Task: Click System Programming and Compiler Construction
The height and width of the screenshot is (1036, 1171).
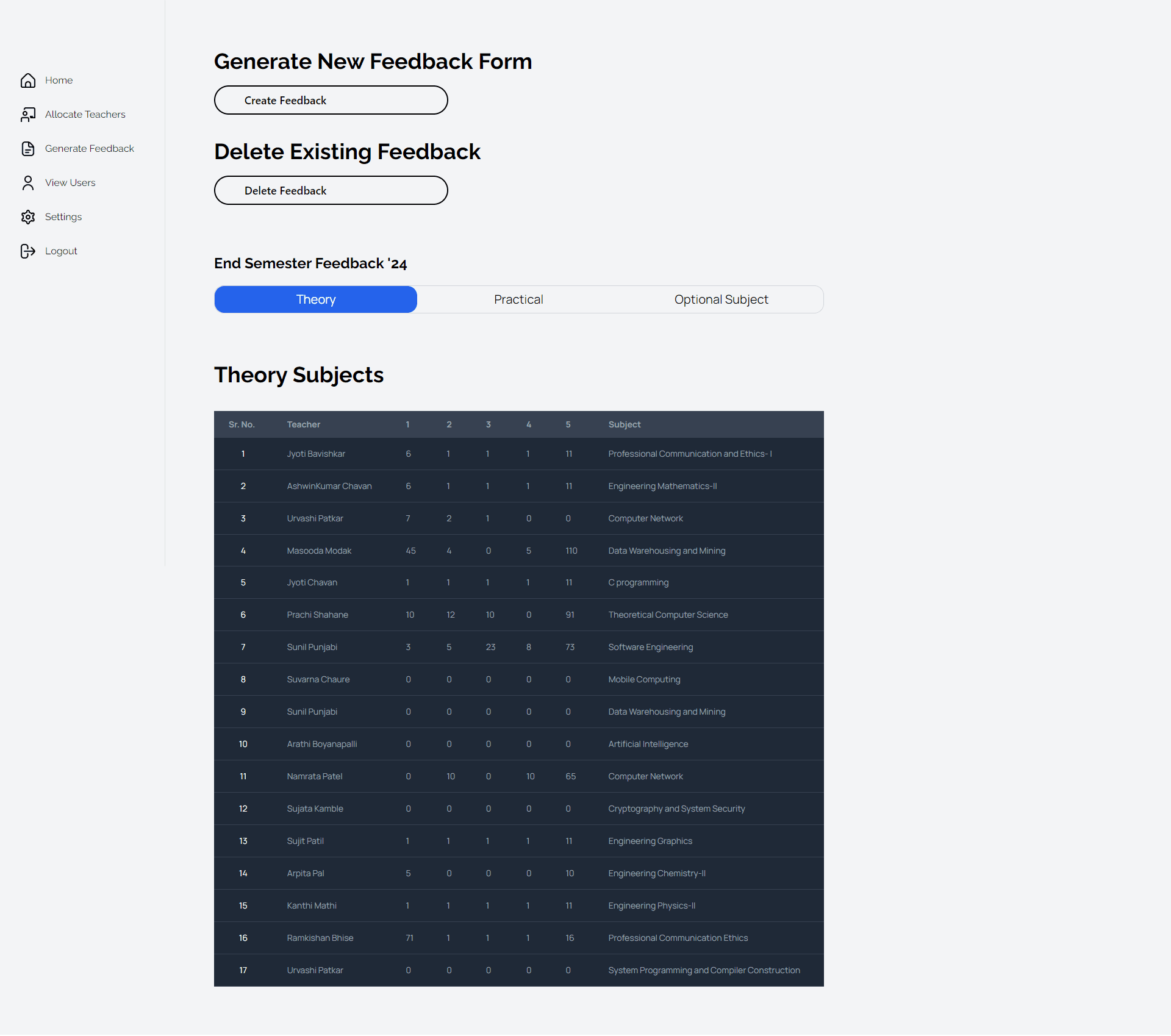Action: (704, 970)
